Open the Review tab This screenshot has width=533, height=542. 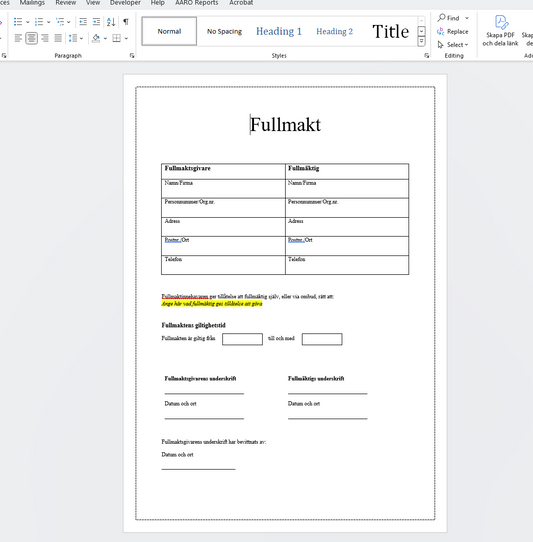tap(66, 3)
